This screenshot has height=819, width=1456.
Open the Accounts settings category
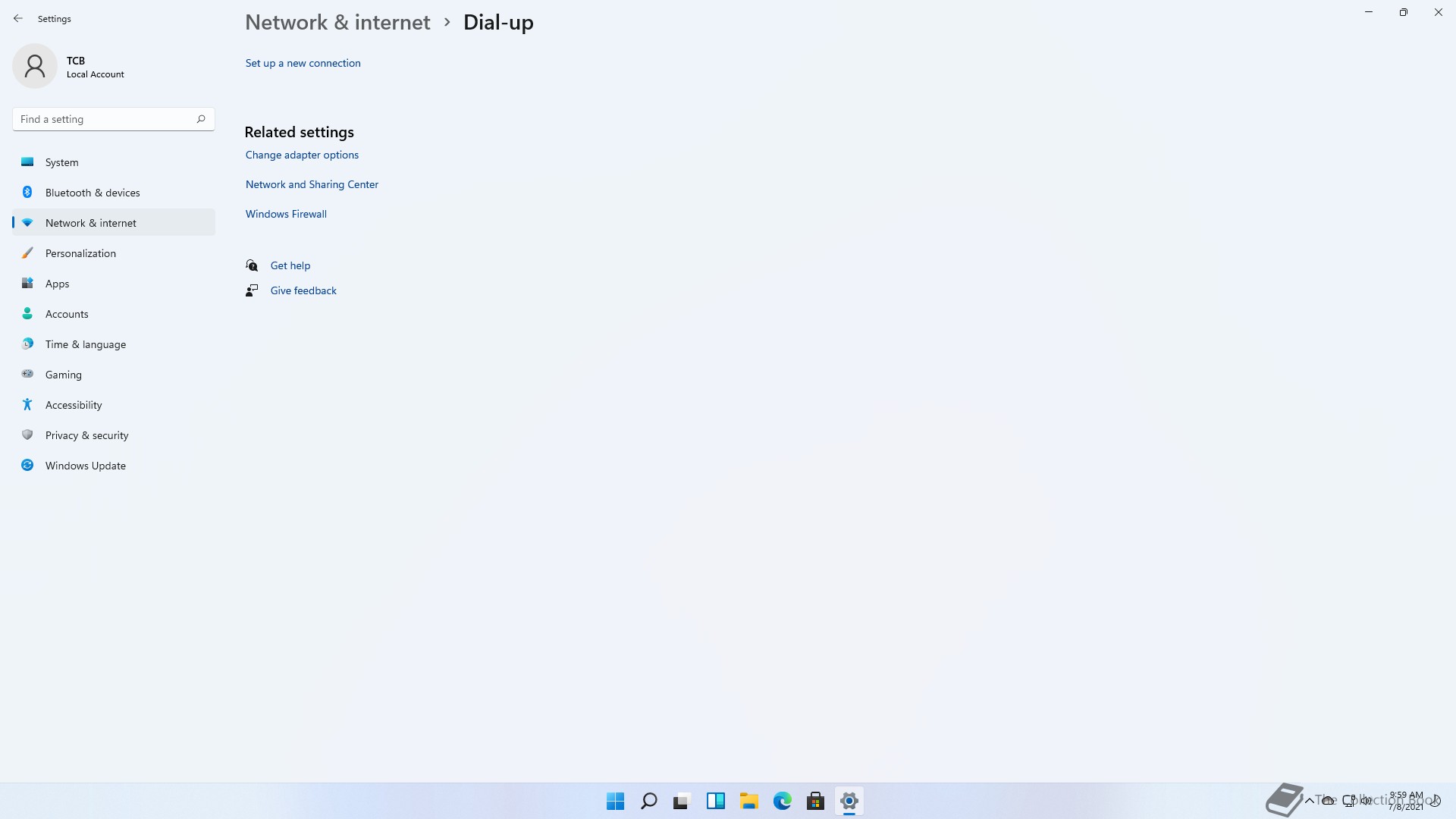click(114, 314)
